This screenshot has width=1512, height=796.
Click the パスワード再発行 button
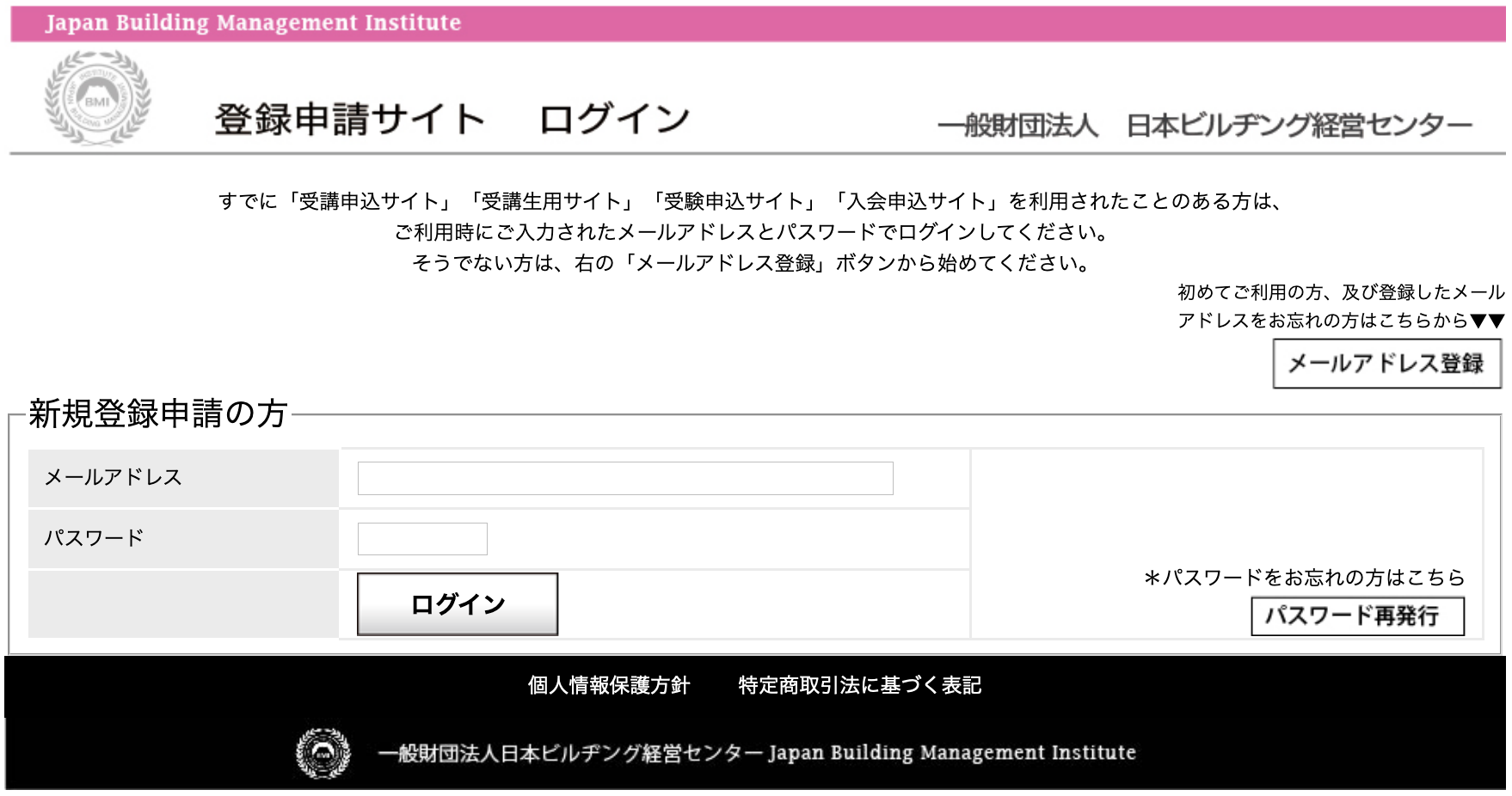[x=1357, y=616]
